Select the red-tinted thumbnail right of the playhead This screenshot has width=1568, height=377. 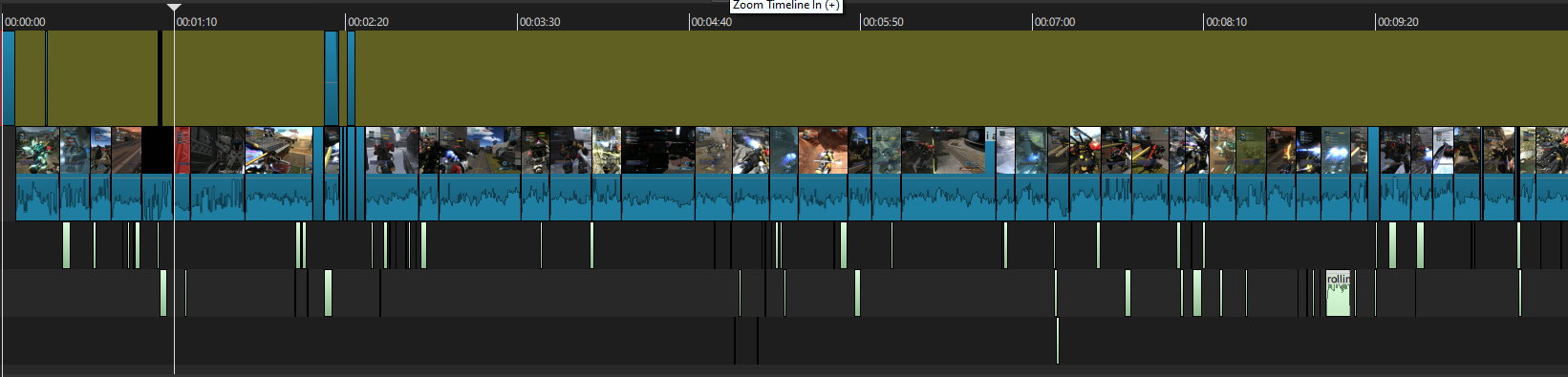[x=183, y=150]
